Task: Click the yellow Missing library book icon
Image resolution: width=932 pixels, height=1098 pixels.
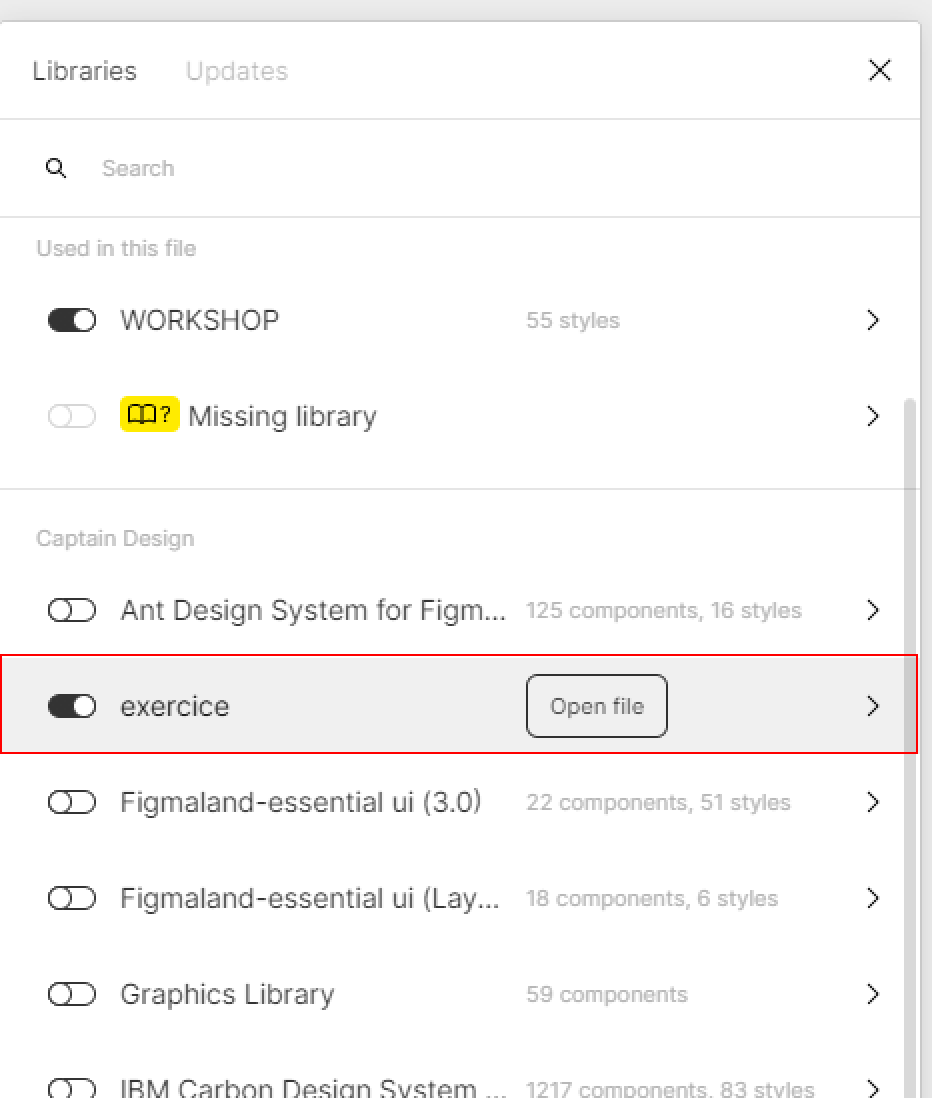Action: (150, 415)
